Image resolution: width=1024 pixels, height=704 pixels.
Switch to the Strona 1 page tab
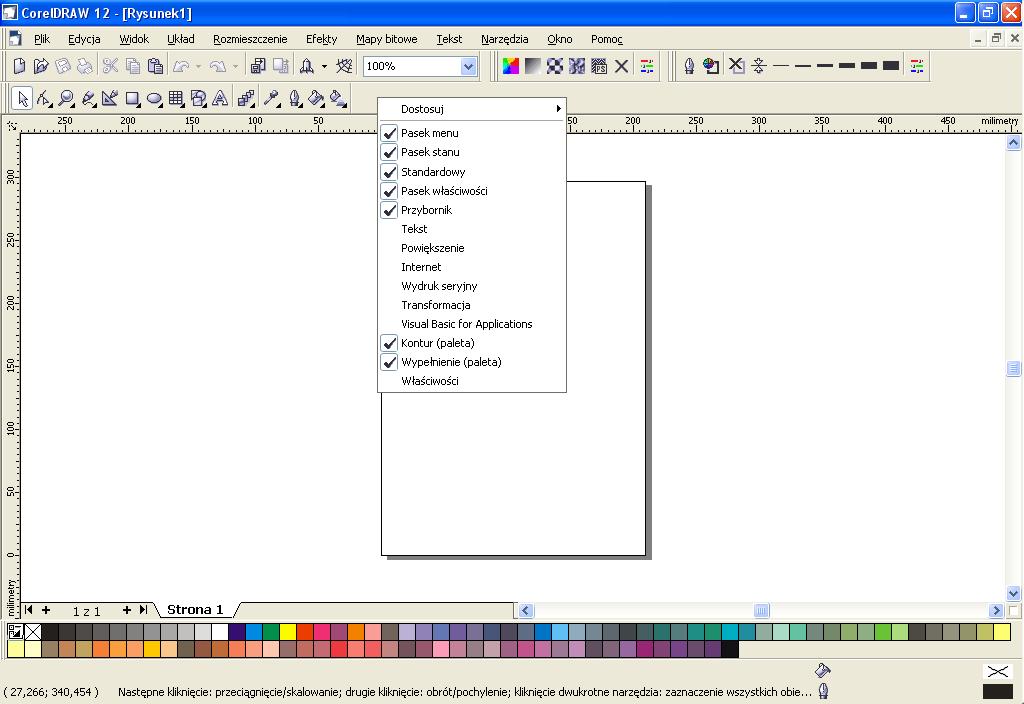[x=195, y=609]
